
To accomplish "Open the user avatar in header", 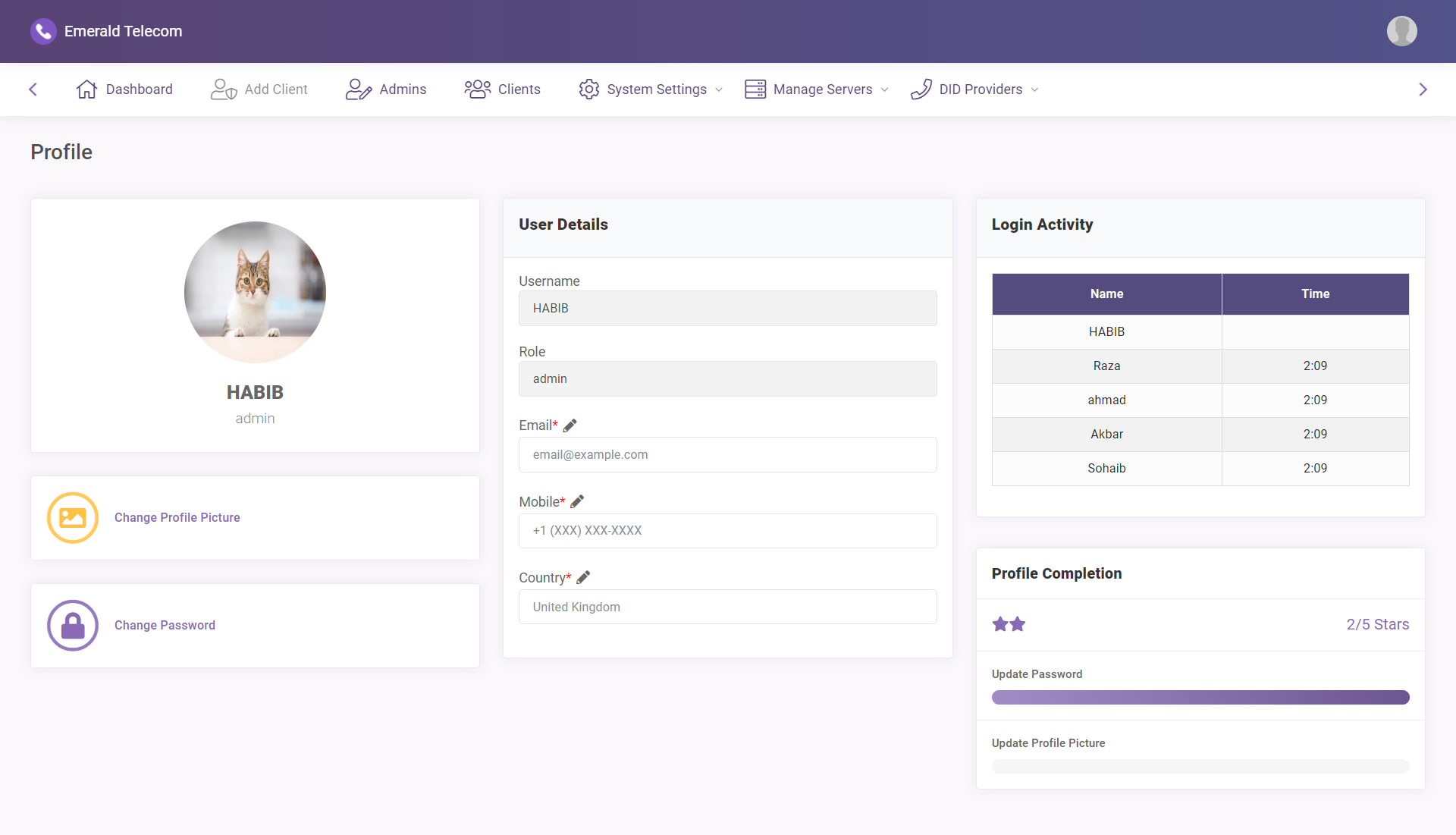I will (x=1401, y=31).
